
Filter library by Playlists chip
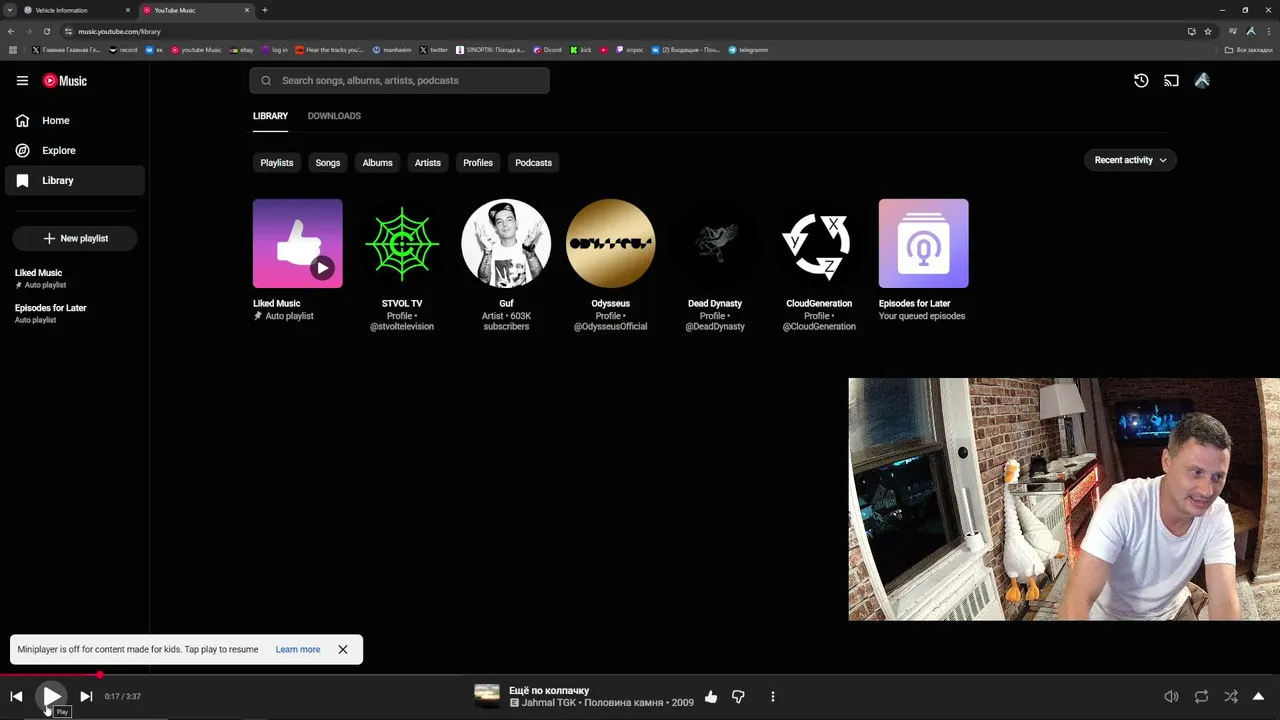[x=277, y=163]
